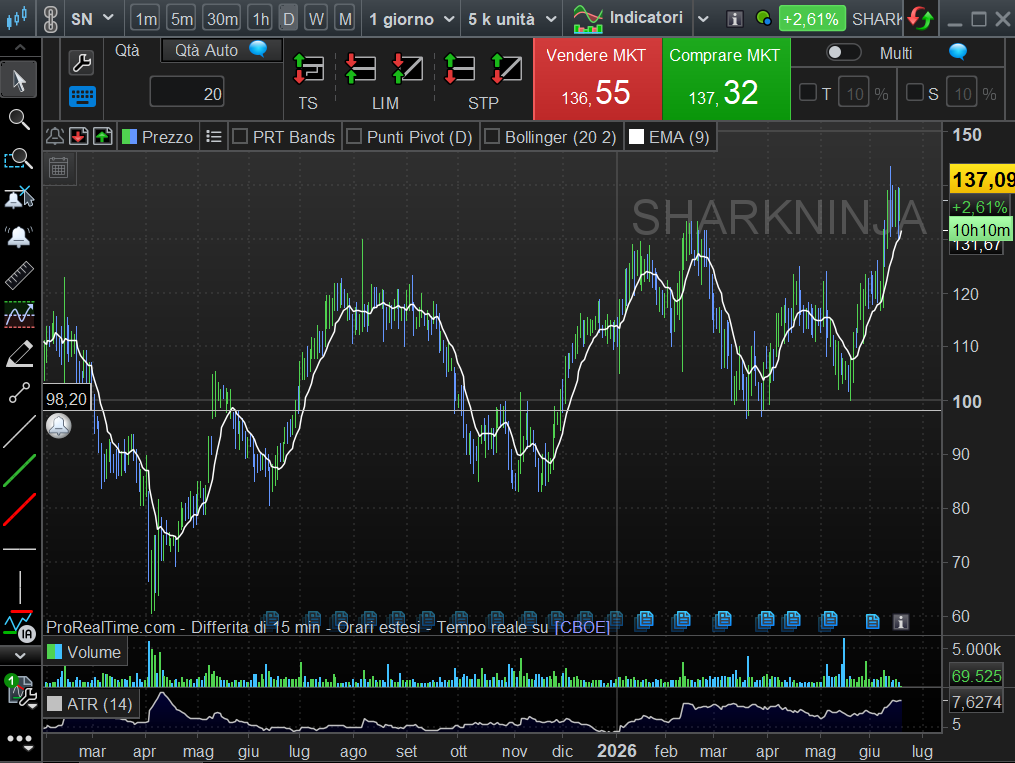
Task: Select the green rising line tool
Action: [x=19, y=470]
